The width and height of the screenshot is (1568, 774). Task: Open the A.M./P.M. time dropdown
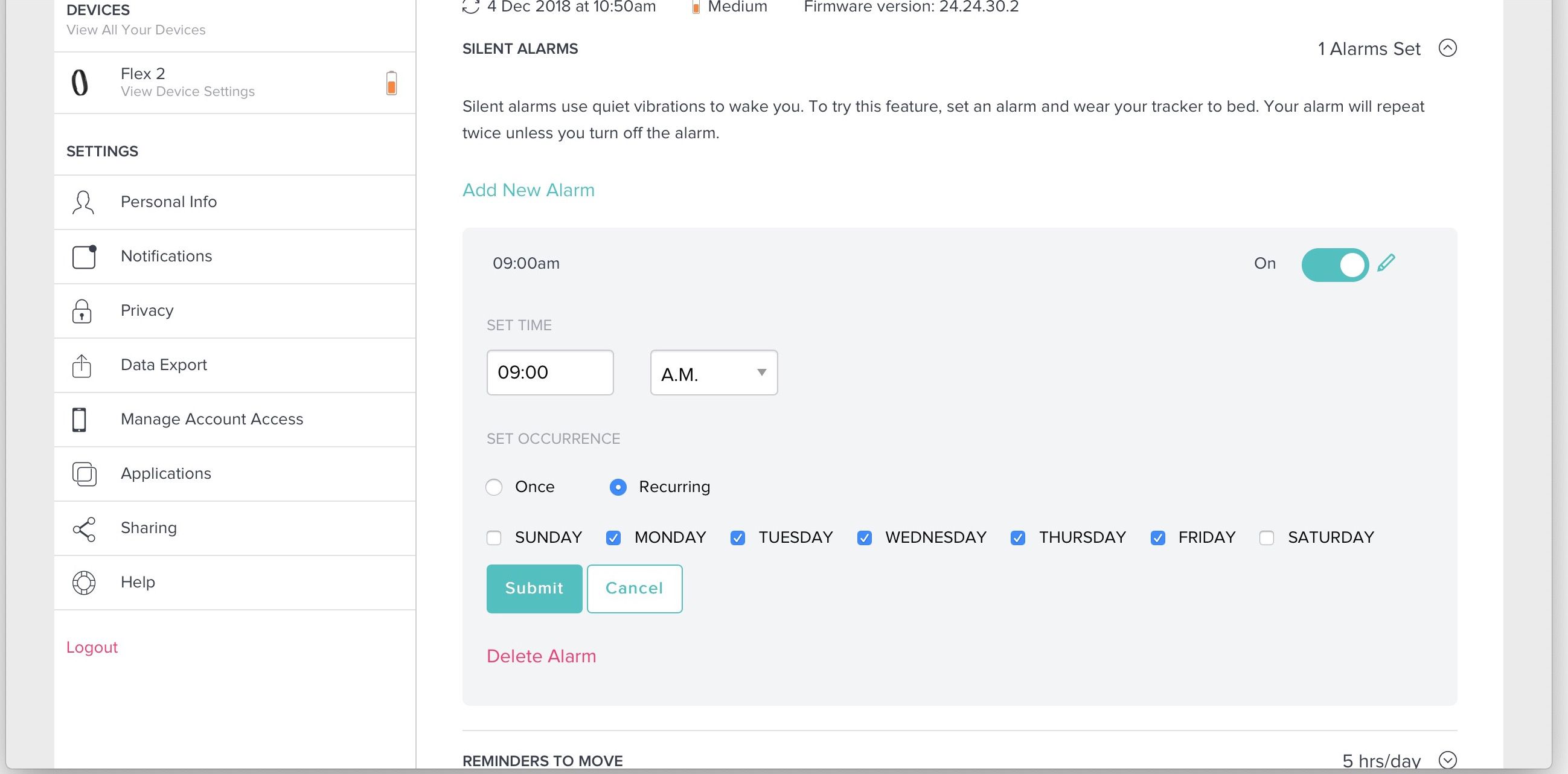click(713, 373)
